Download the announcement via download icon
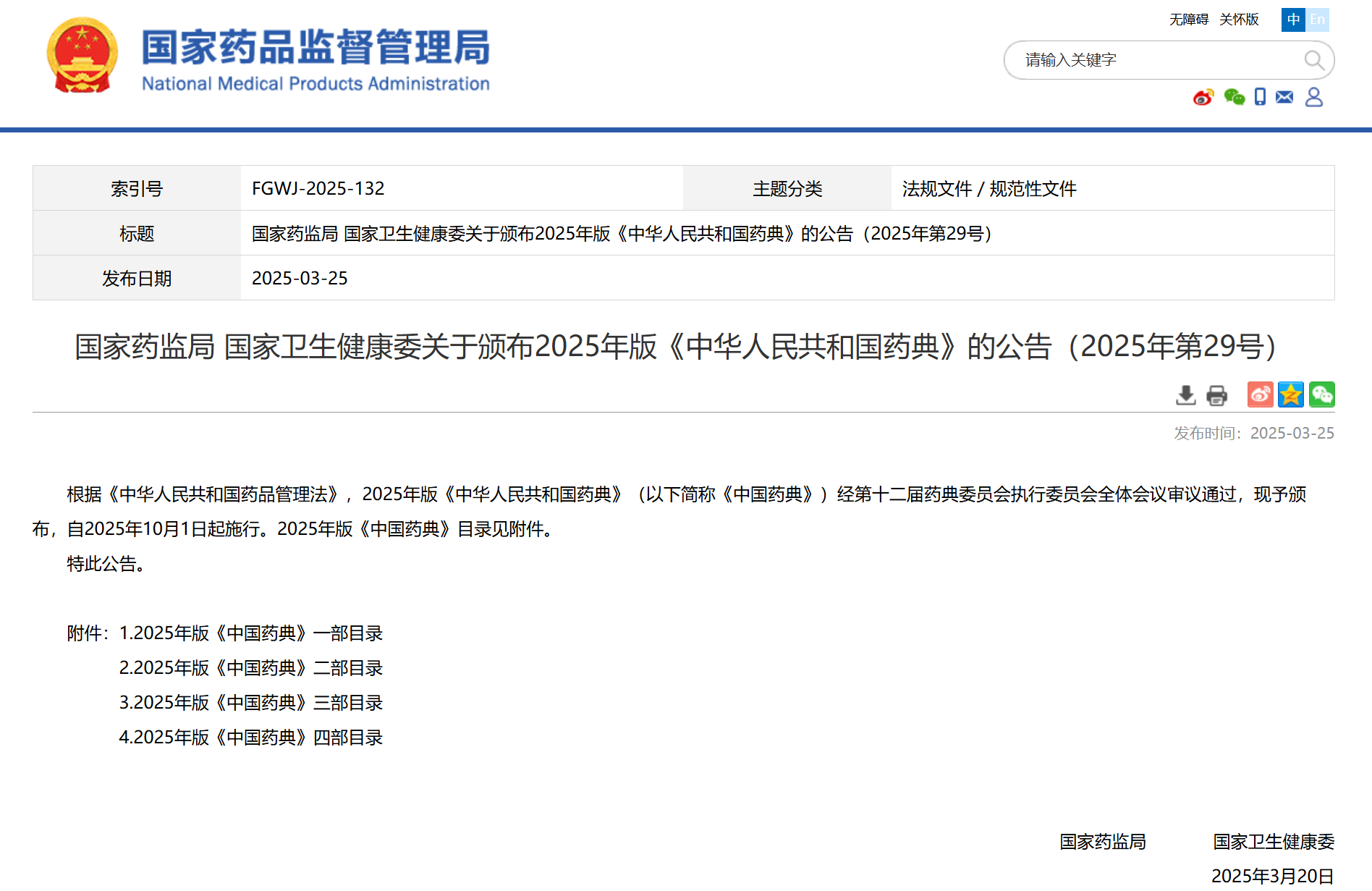Image resolution: width=1372 pixels, height=891 pixels. [x=1185, y=395]
